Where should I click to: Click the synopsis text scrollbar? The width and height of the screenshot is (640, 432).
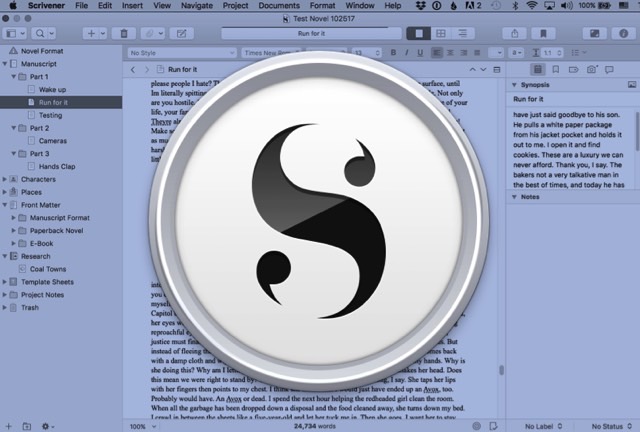[637, 131]
